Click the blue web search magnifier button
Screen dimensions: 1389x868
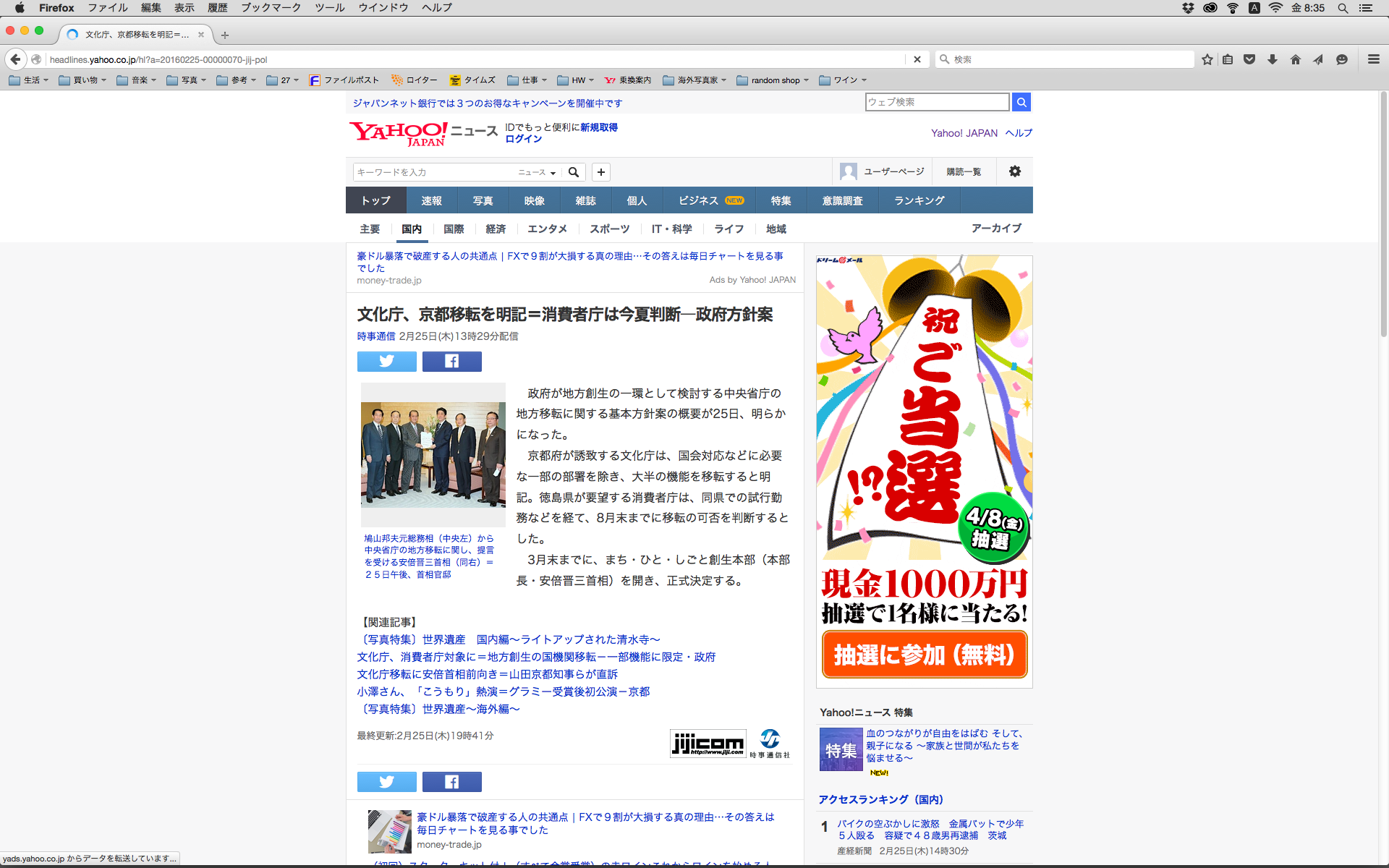1021,102
